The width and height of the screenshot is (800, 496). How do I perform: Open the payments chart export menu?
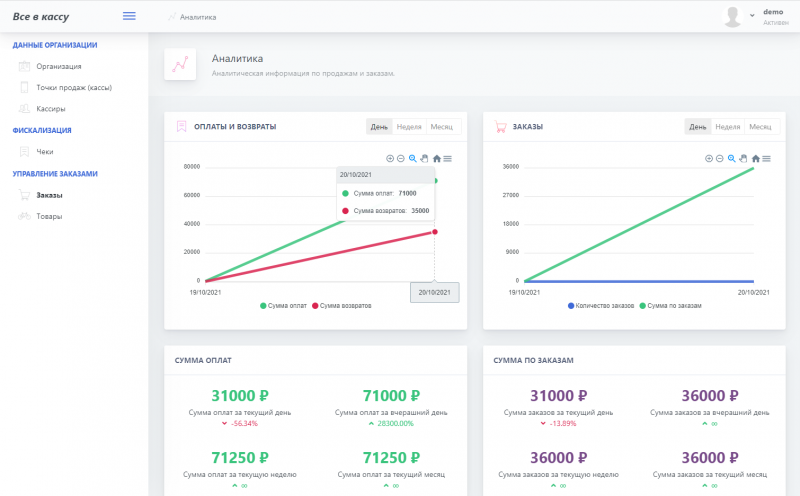coord(447,158)
